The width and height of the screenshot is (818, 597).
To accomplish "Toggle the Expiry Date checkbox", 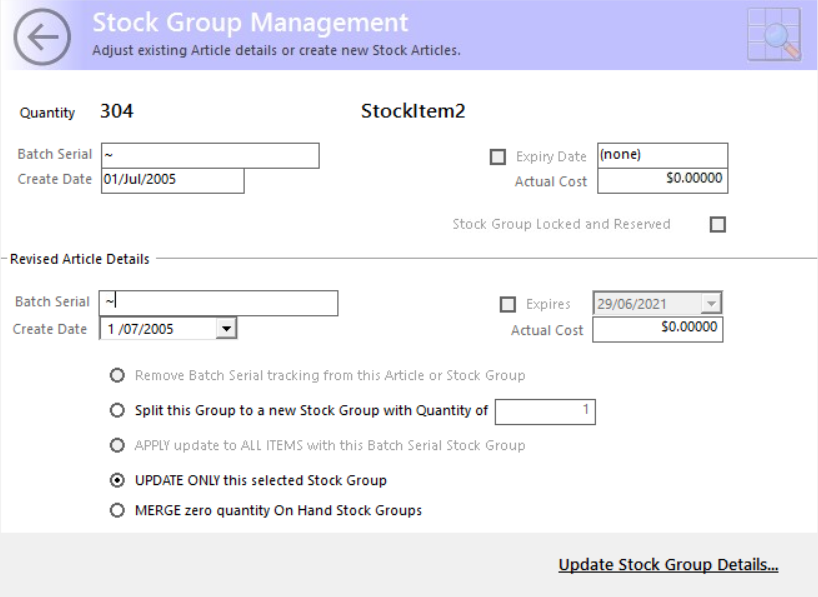I will pyautogui.click(x=498, y=157).
